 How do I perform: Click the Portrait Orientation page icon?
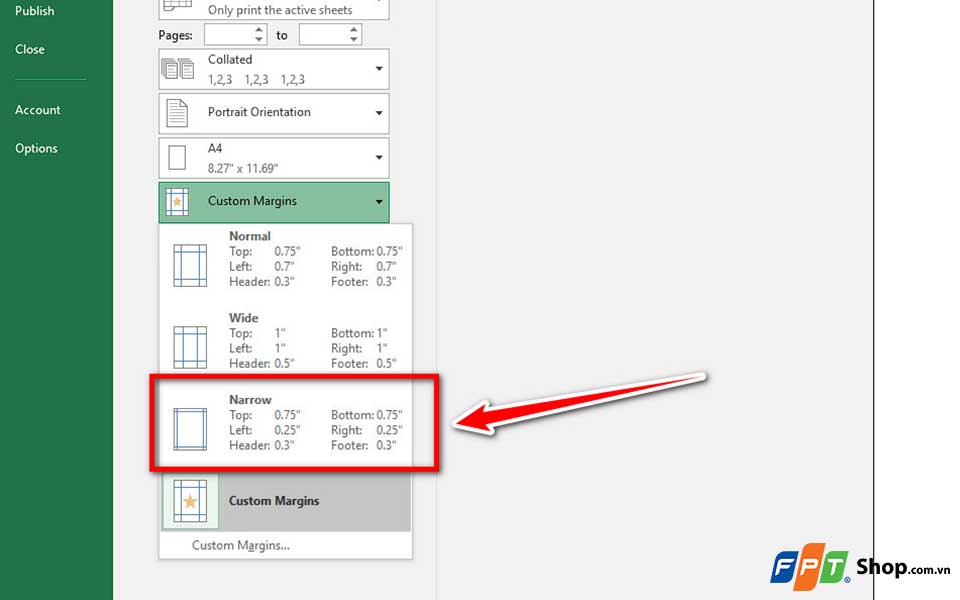pyautogui.click(x=180, y=113)
